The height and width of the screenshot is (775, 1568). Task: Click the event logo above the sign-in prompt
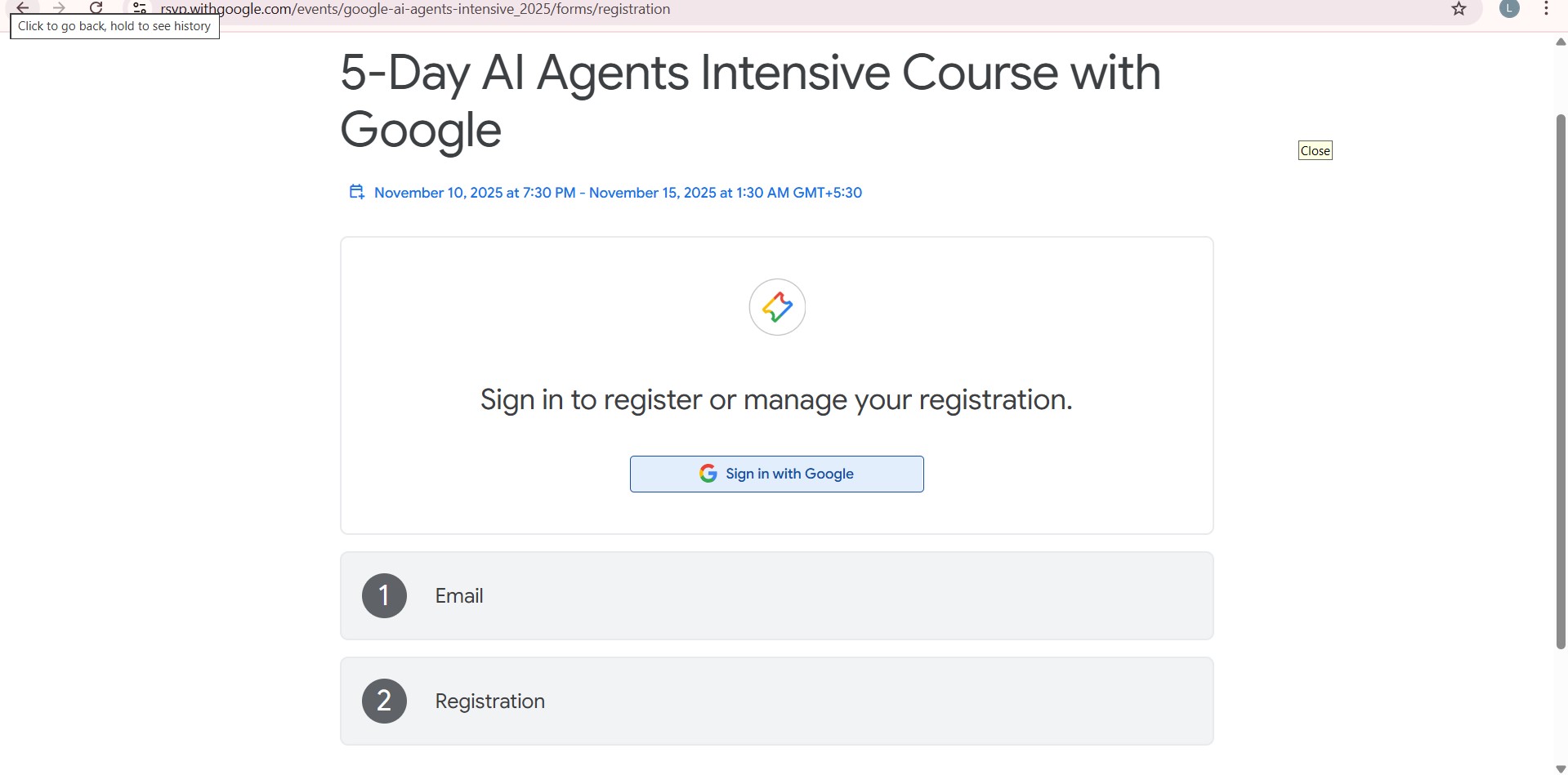(x=776, y=307)
